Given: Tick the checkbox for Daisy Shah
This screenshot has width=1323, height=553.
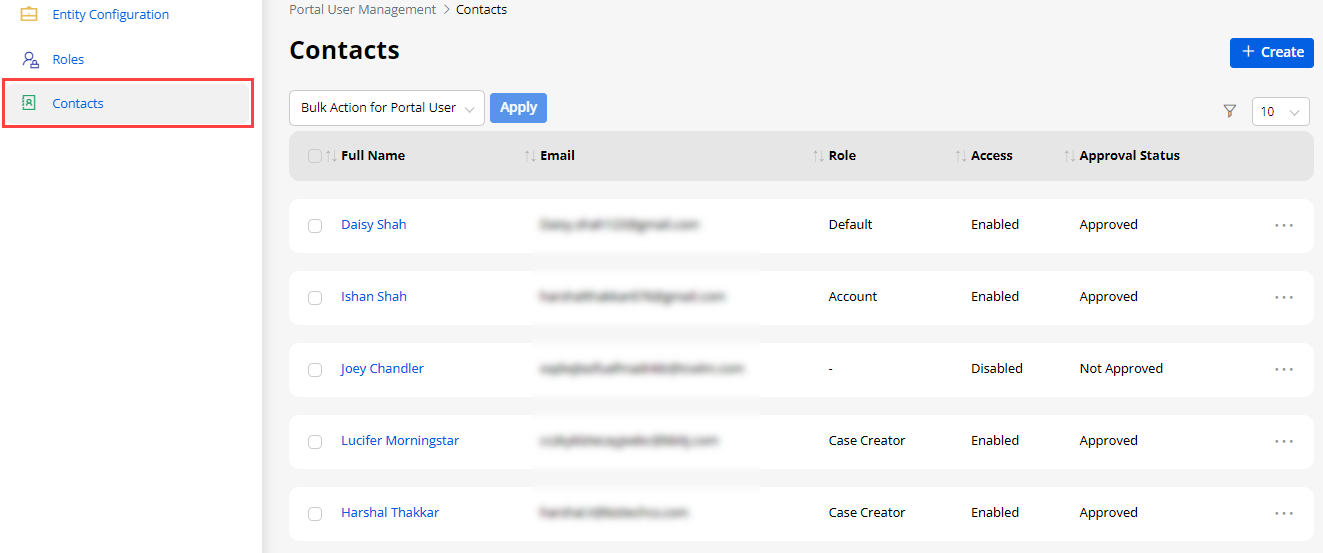Looking at the screenshot, I should click(x=315, y=226).
